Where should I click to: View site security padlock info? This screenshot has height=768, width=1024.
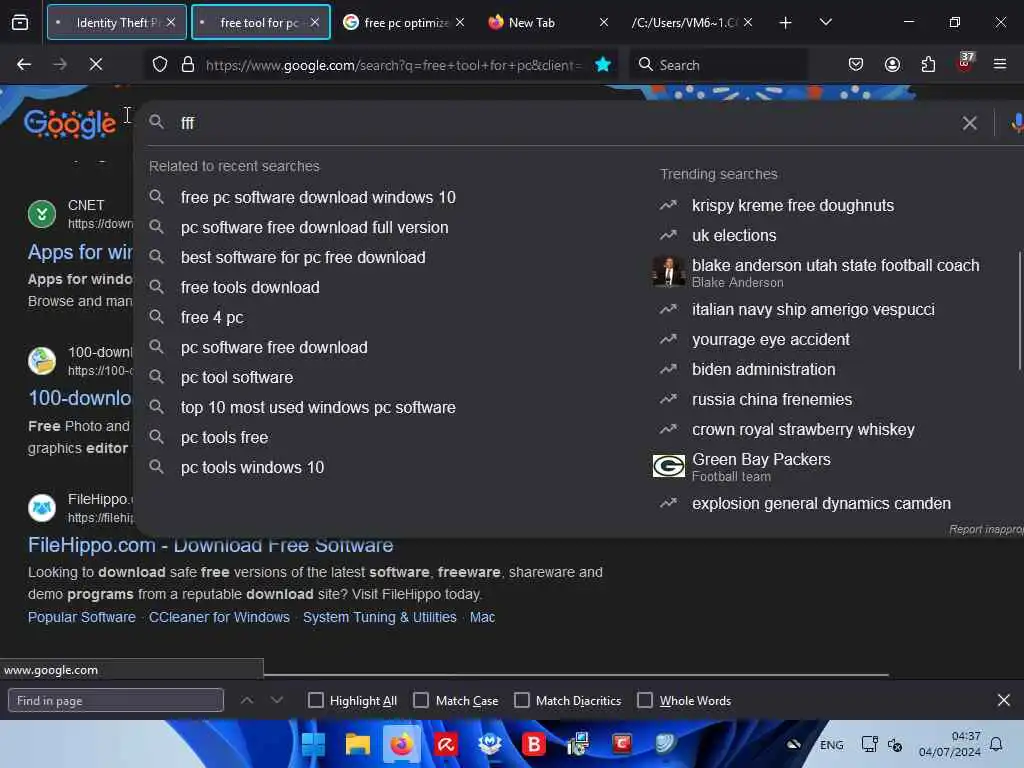[188, 65]
